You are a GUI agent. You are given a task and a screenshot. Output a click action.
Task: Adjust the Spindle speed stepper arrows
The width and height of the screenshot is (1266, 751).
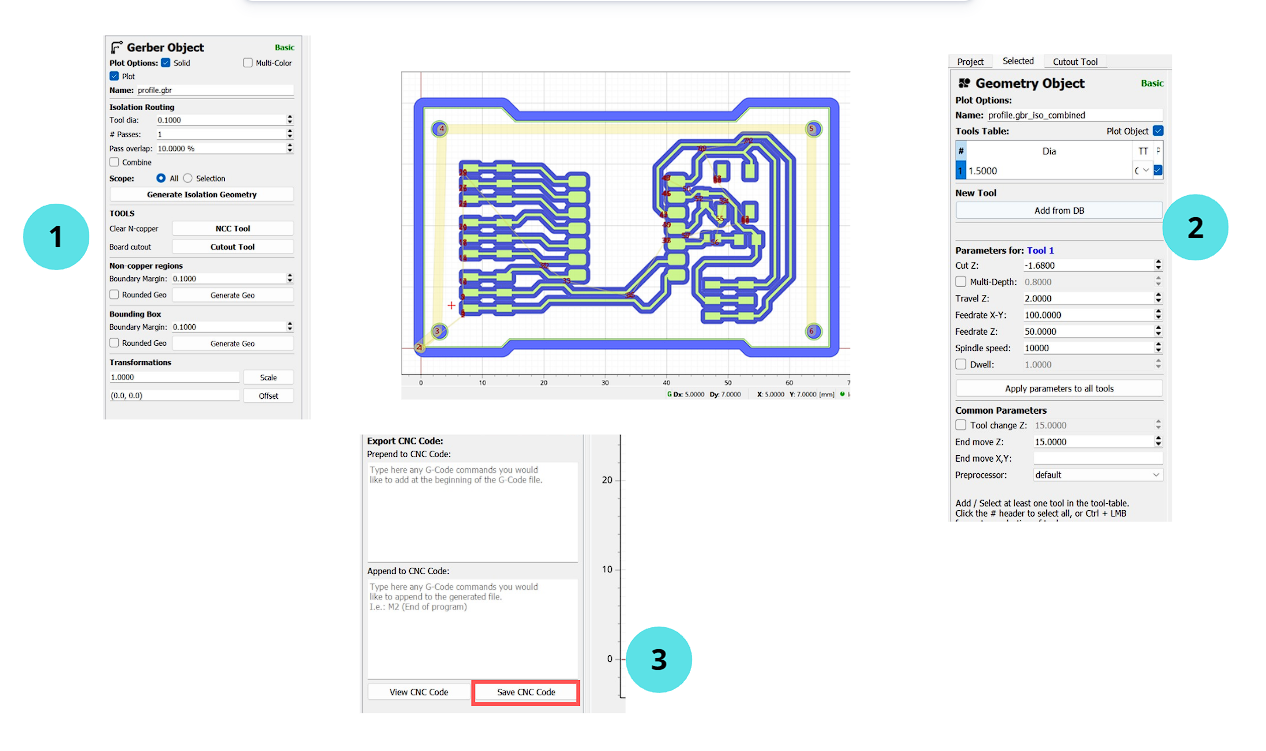(x=1159, y=348)
